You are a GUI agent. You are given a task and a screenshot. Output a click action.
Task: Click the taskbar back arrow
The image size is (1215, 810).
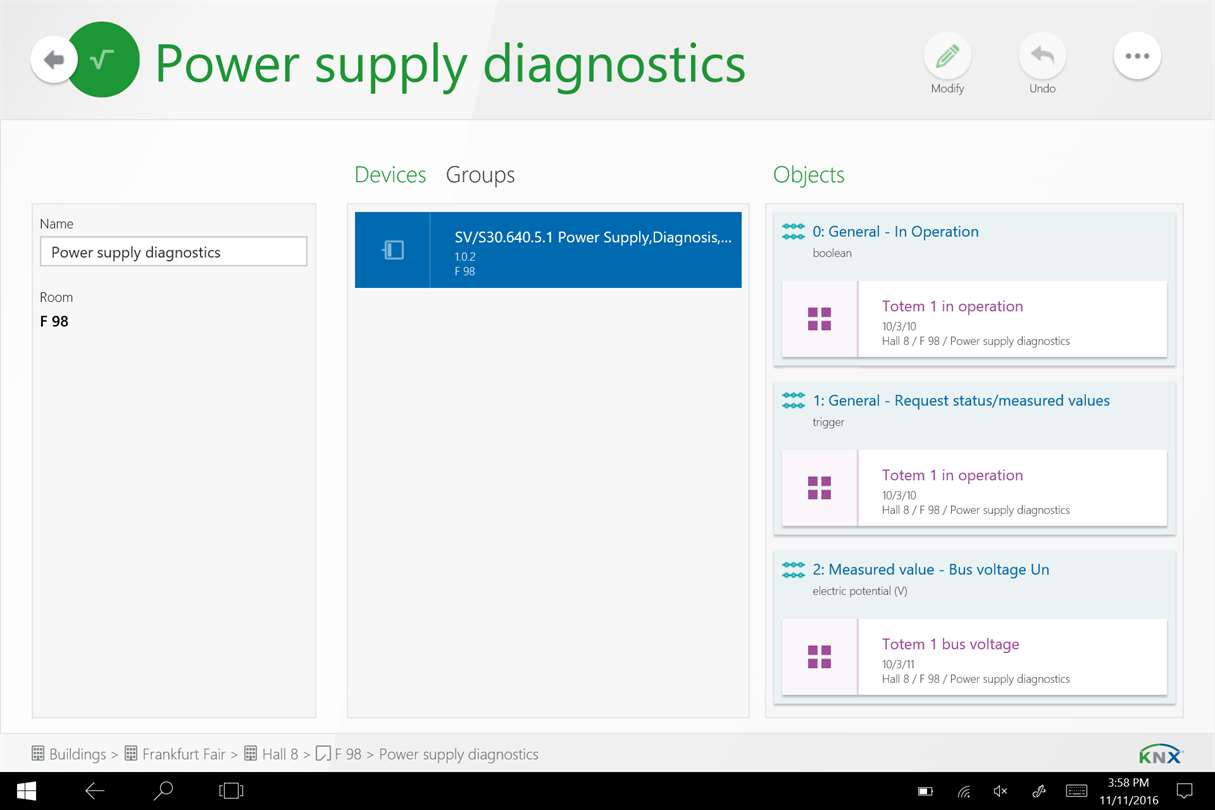point(95,791)
